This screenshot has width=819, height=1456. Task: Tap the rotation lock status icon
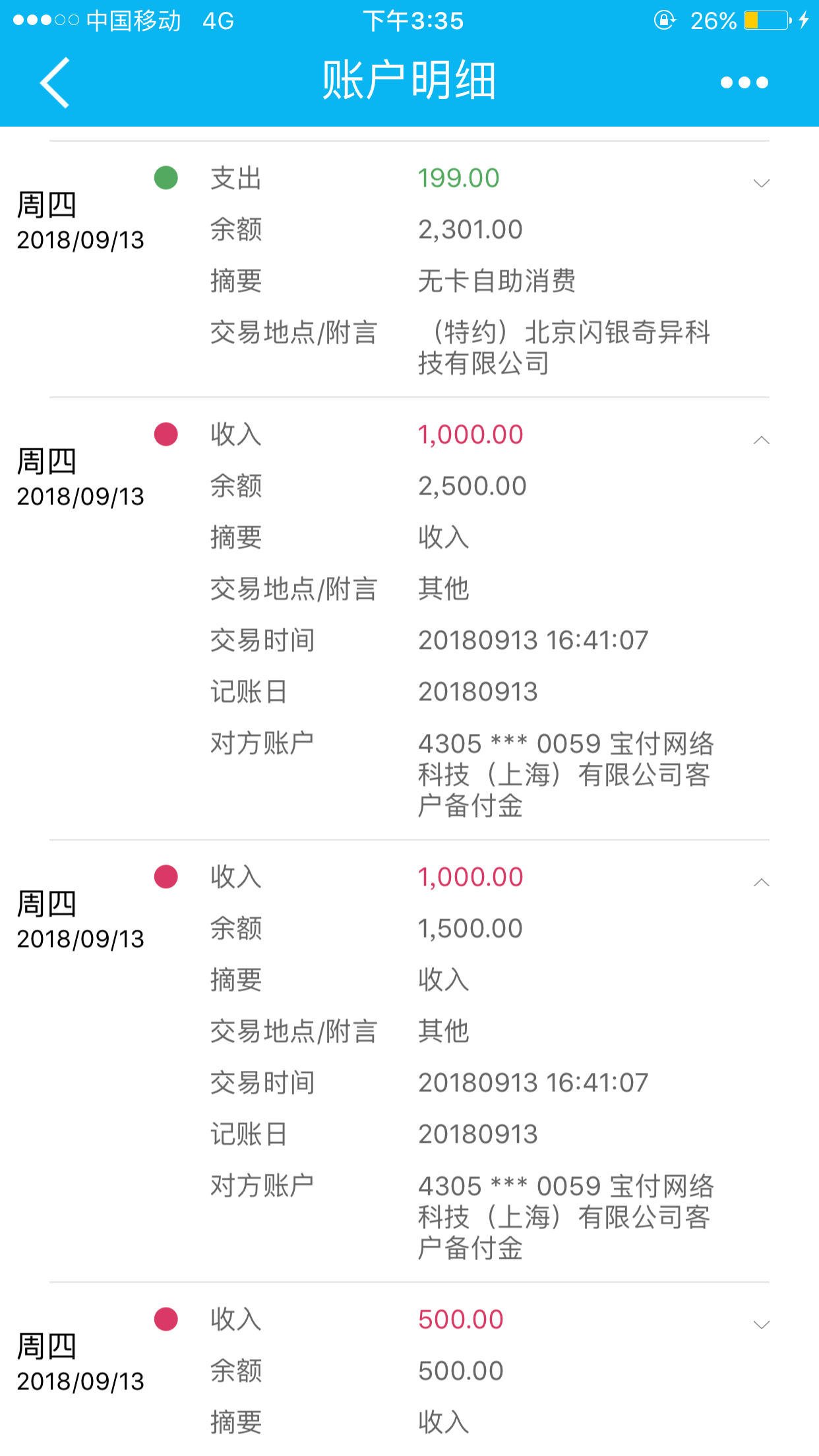pos(665,20)
